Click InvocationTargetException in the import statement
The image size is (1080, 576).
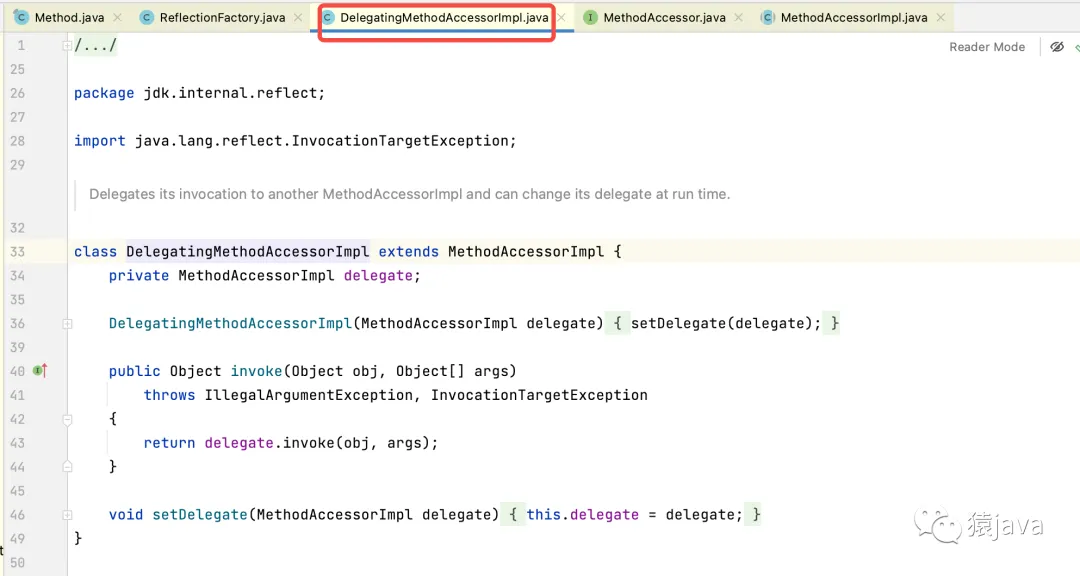tap(399, 141)
